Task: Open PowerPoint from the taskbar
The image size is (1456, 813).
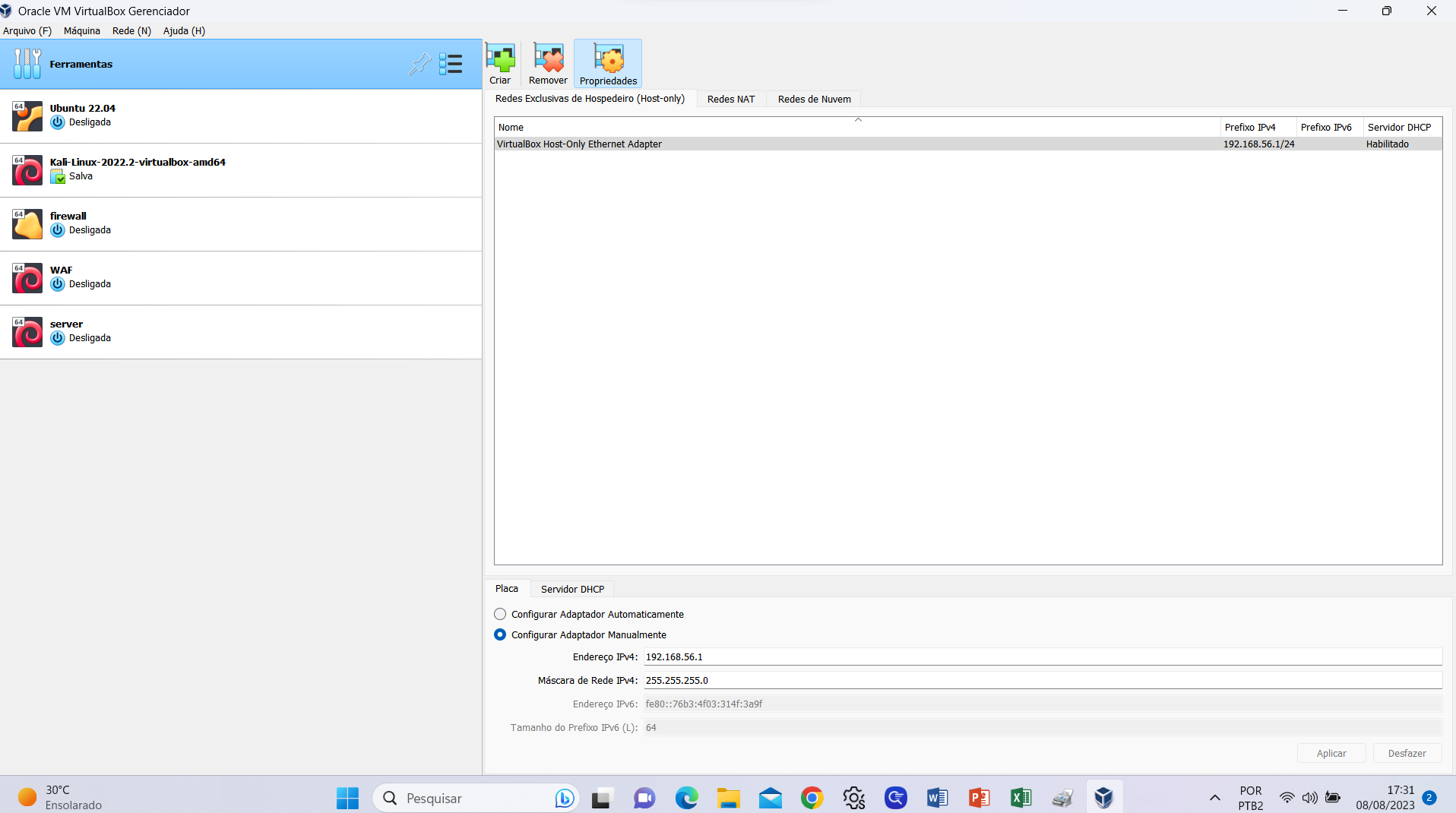Action: [x=979, y=798]
